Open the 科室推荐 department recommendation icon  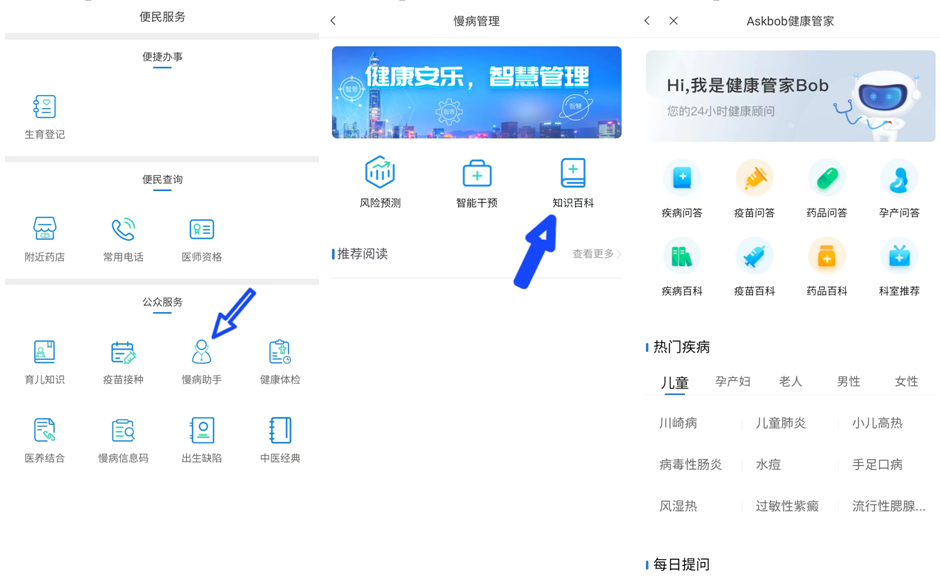click(899, 256)
